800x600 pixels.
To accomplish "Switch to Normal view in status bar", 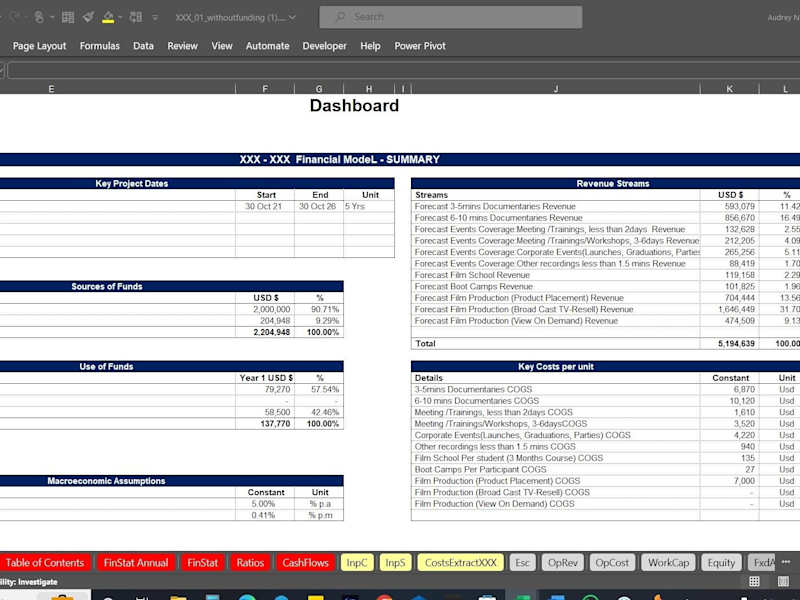I will point(754,582).
